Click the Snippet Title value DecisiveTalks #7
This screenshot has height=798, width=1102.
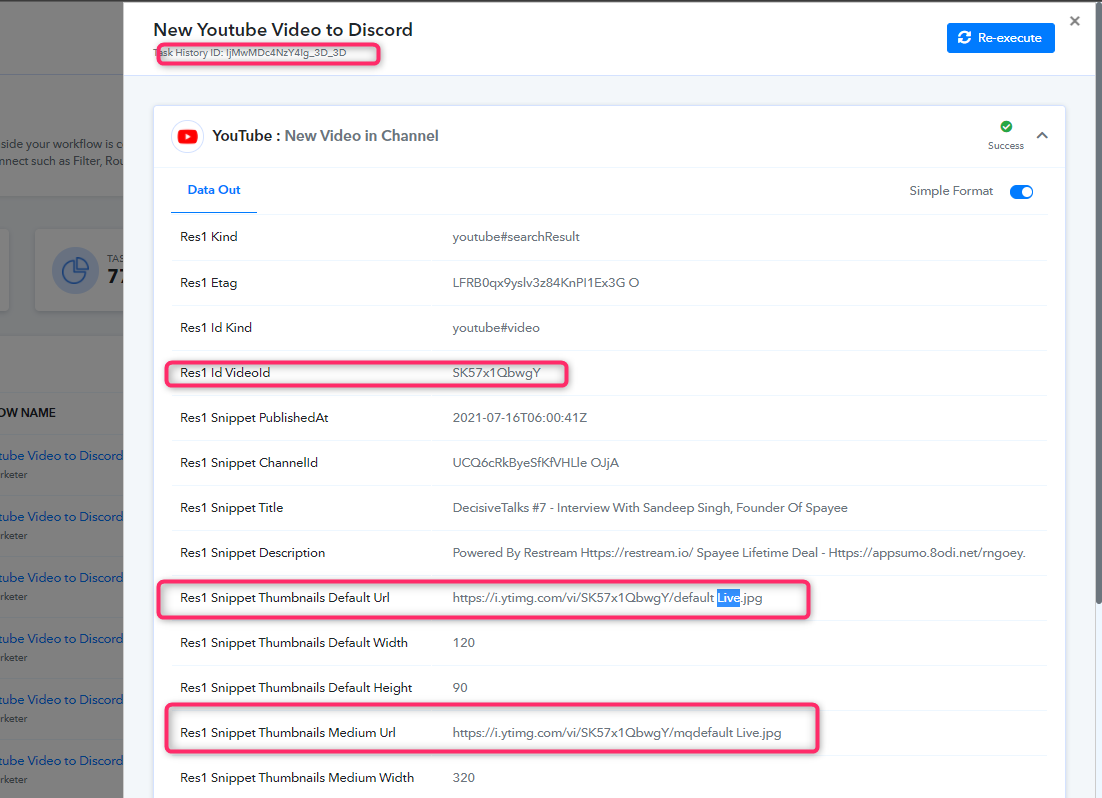(650, 508)
